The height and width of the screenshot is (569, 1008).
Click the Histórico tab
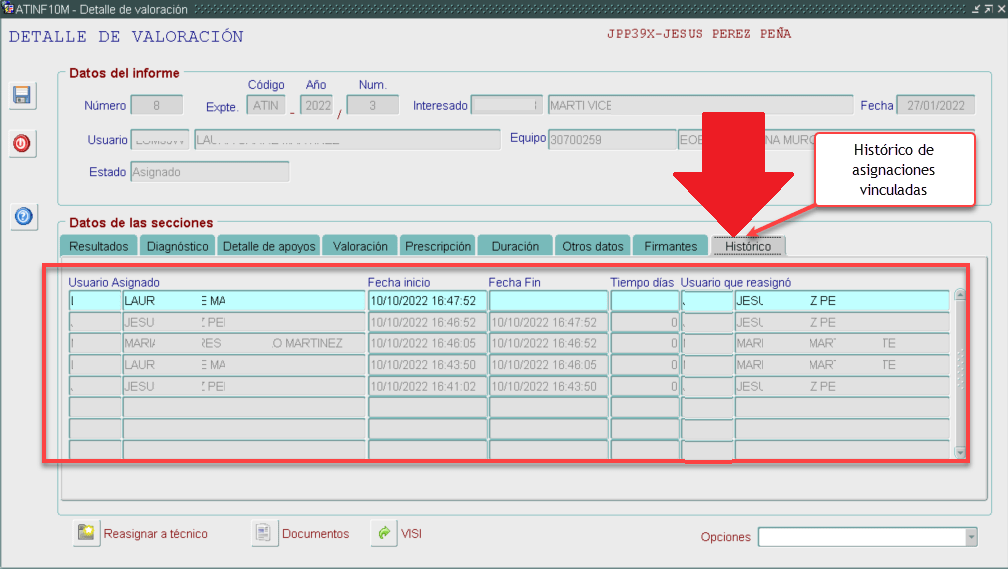748,246
